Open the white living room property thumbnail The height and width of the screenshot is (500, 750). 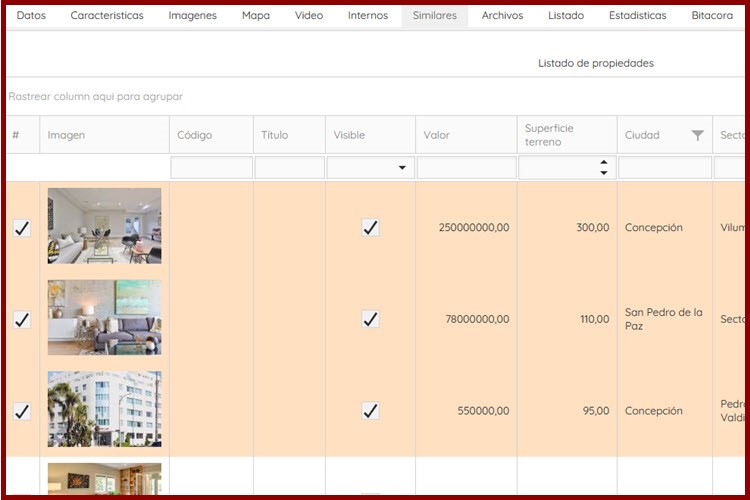coord(104,226)
